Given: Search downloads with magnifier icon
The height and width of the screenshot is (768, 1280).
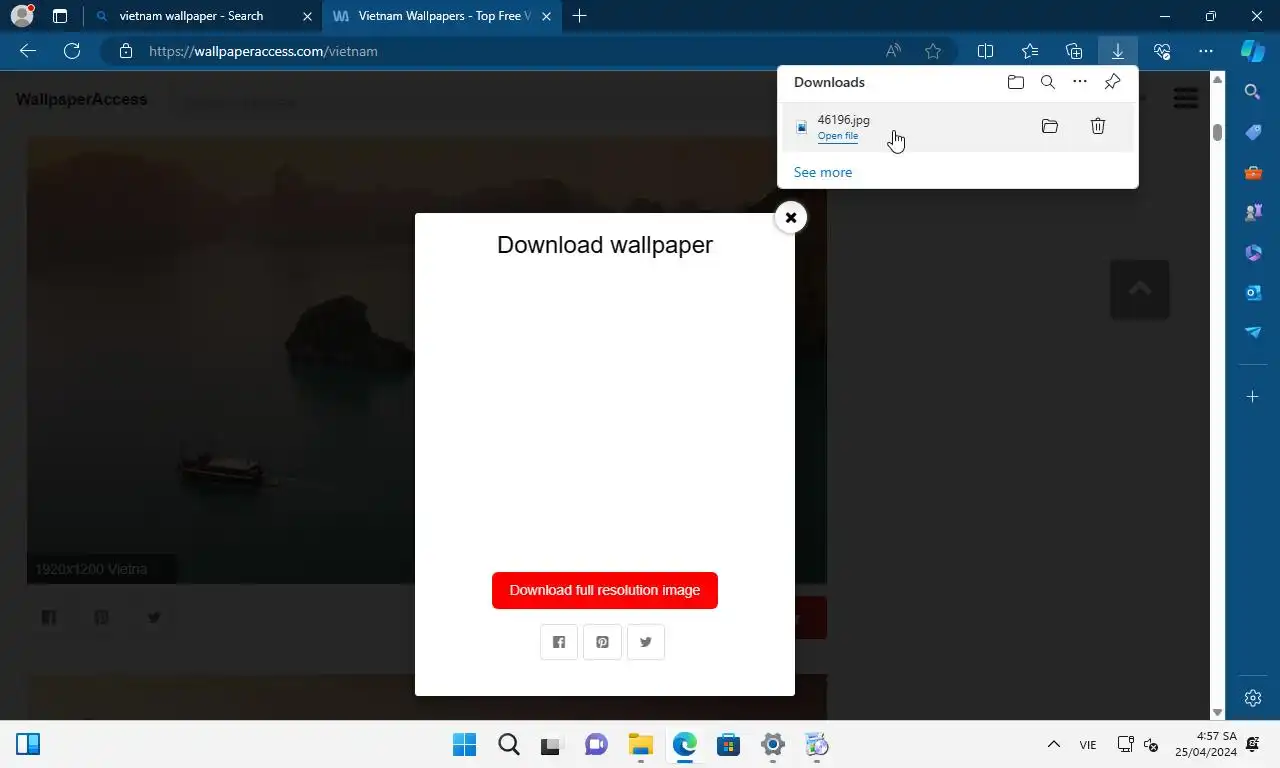Looking at the screenshot, I should [1048, 82].
